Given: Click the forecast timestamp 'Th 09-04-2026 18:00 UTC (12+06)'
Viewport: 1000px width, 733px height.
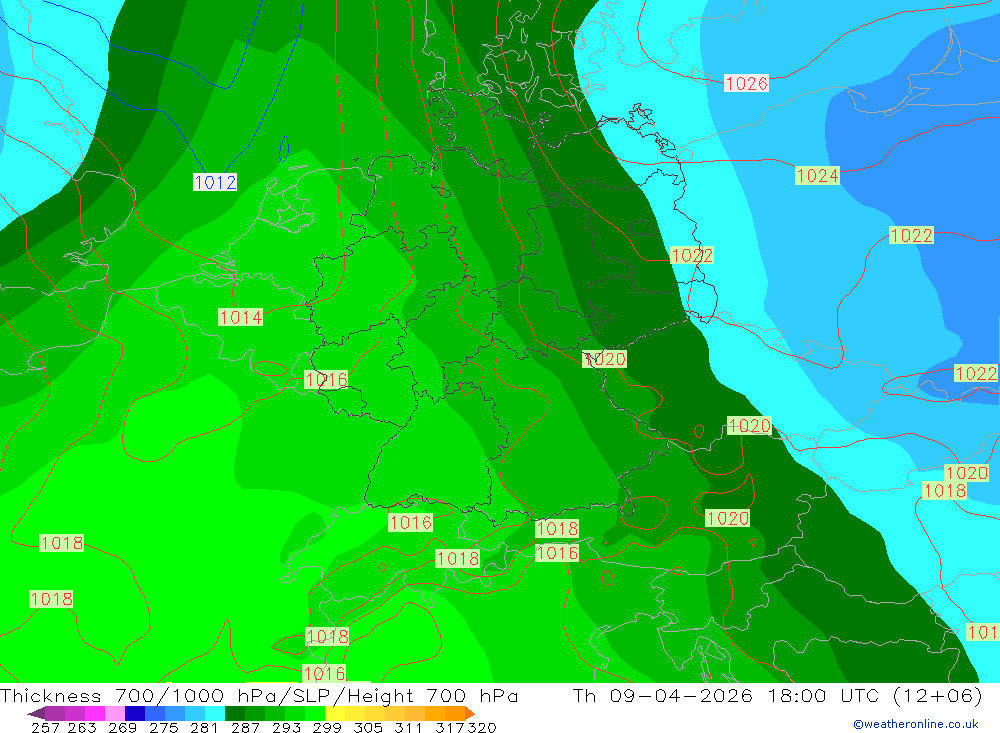Looking at the screenshot, I should coord(777,695).
